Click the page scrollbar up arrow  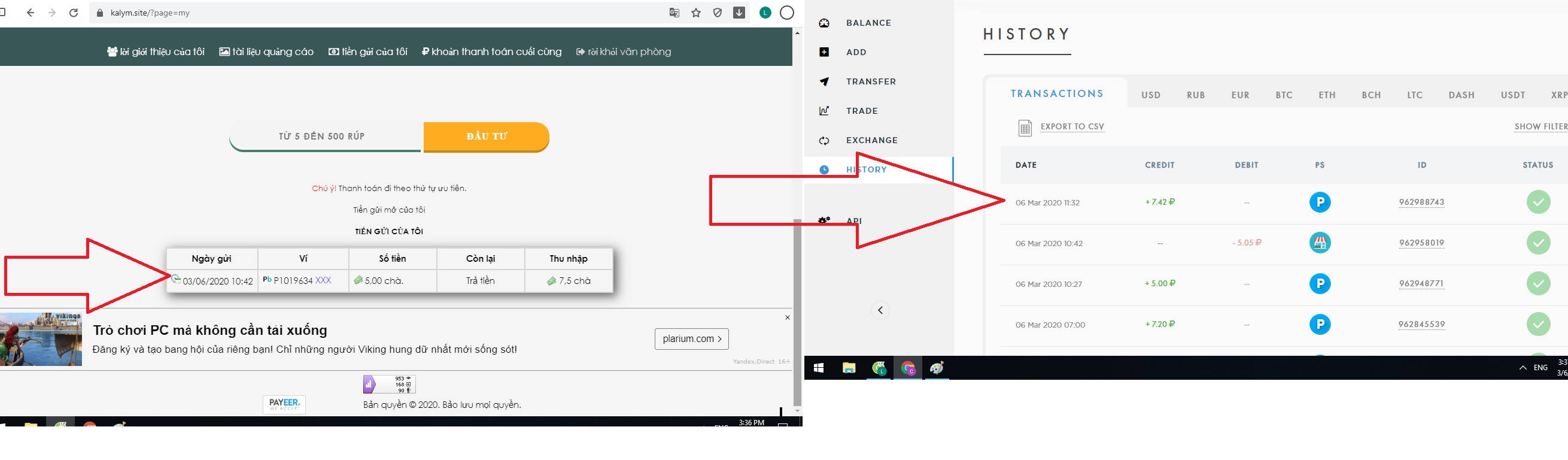pyautogui.click(x=797, y=33)
